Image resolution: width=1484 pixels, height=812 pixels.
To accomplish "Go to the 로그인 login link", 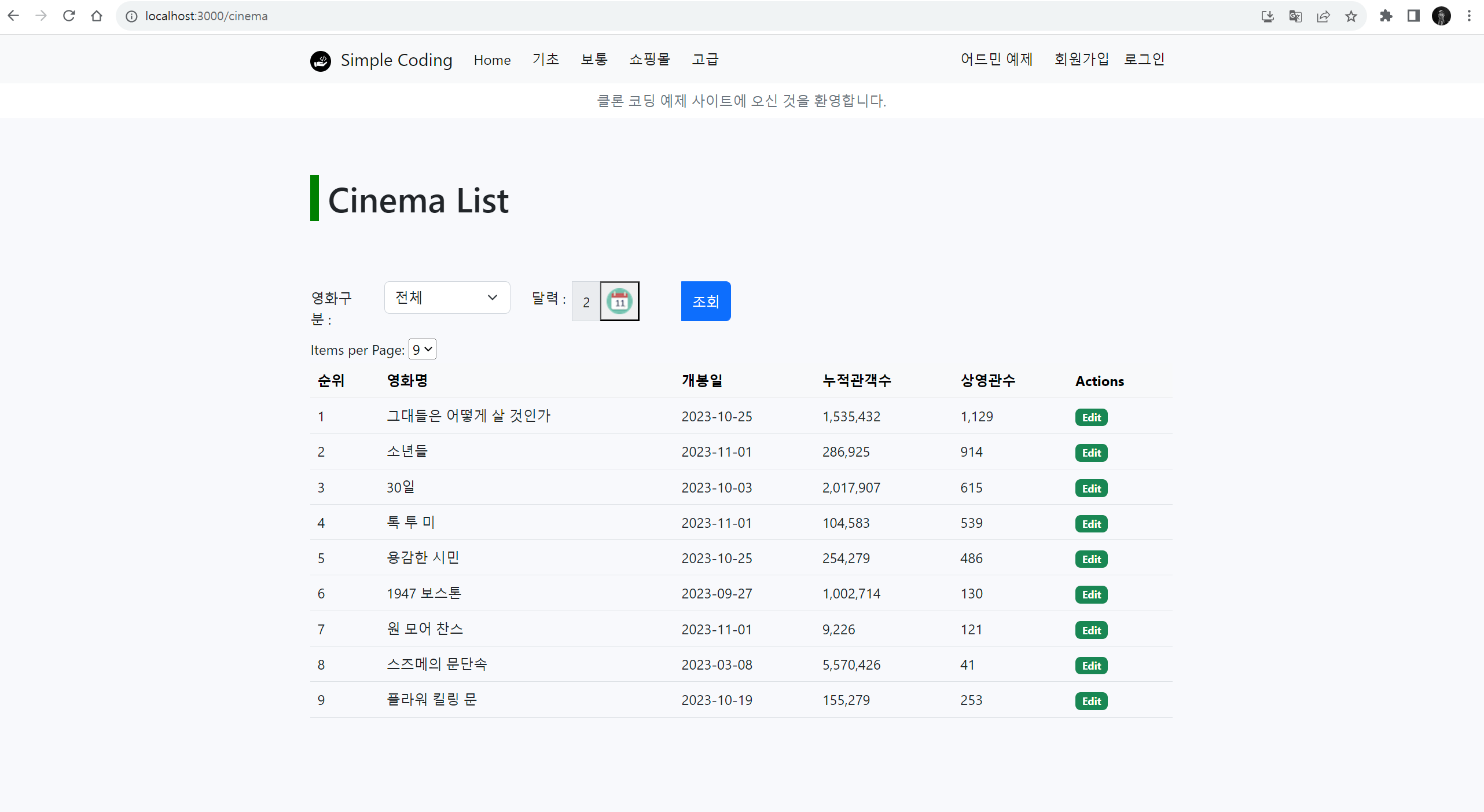I will pyautogui.click(x=1144, y=60).
